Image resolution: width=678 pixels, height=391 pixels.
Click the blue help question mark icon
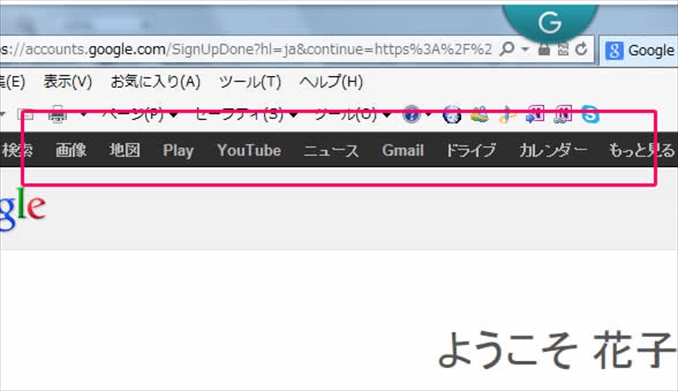click(411, 115)
